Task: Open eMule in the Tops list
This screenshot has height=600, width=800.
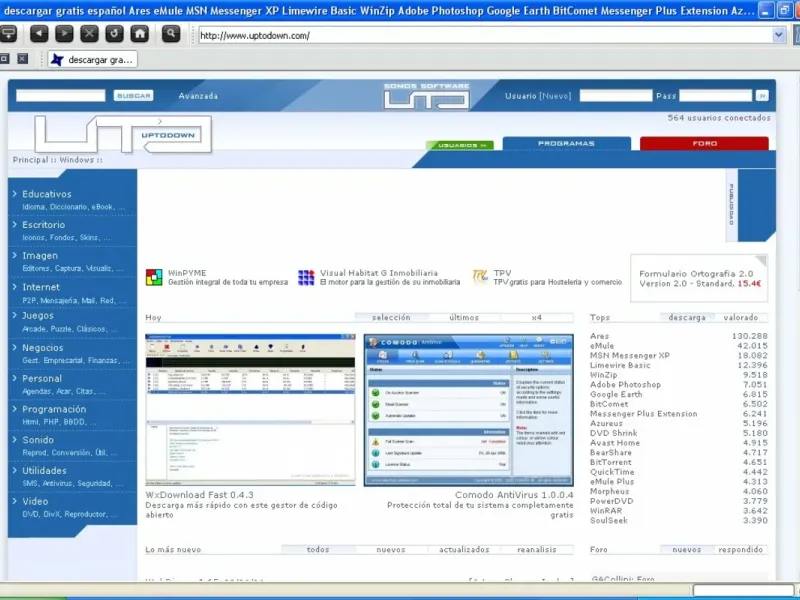Action: [602, 346]
